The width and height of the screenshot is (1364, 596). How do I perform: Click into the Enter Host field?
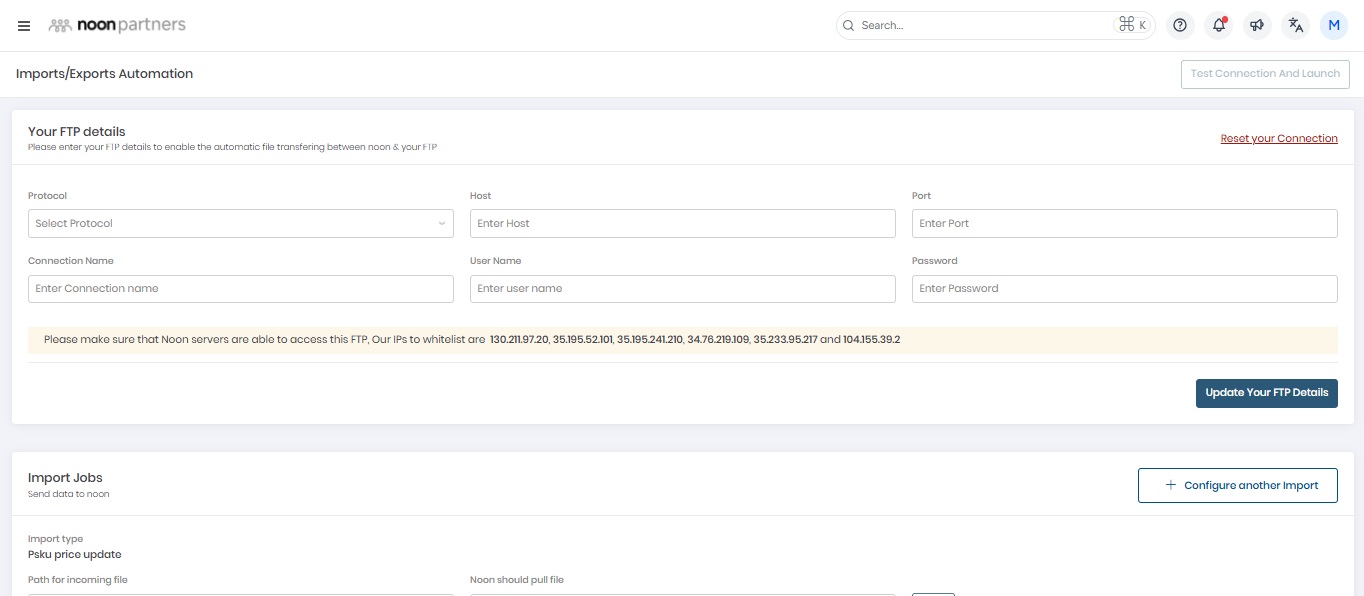tap(682, 223)
